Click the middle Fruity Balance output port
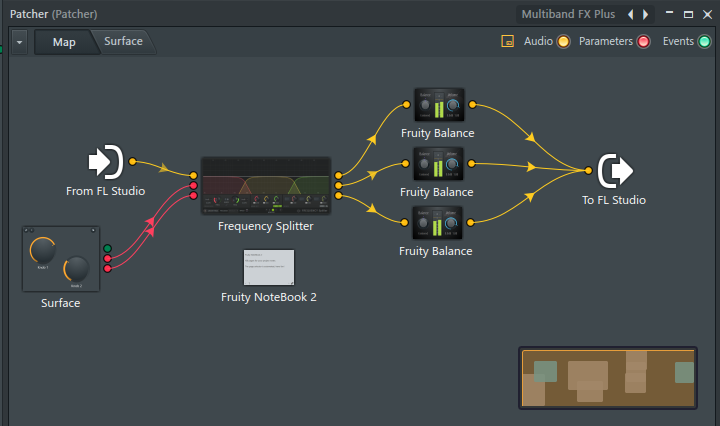Image resolution: width=720 pixels, height=426 pixels. coord(472,163)
